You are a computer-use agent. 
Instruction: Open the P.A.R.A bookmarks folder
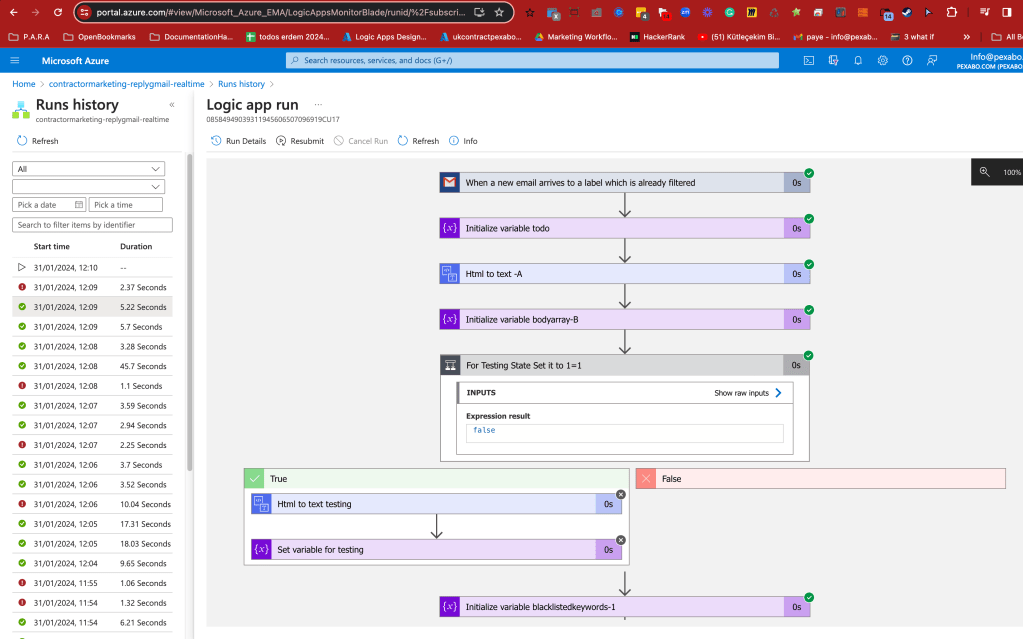tap(29, 37)
